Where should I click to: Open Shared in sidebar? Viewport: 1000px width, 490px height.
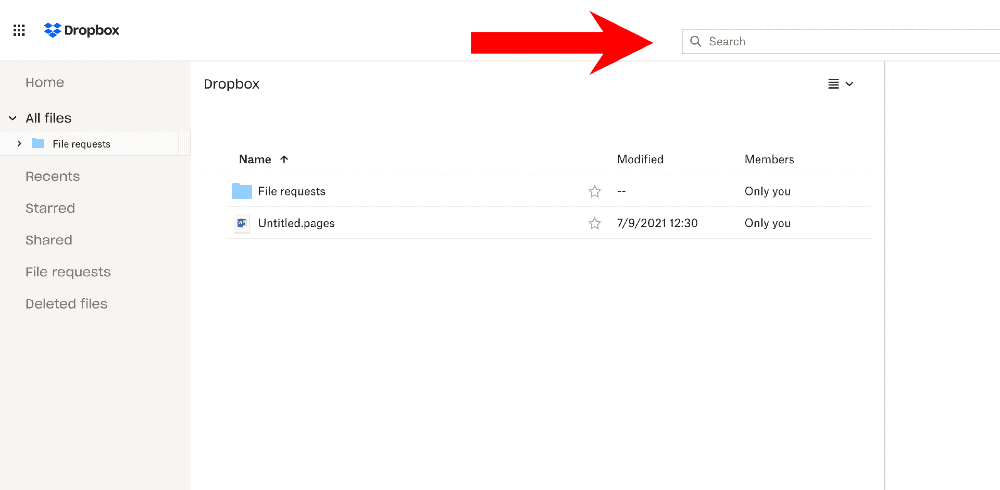point(48,240)
